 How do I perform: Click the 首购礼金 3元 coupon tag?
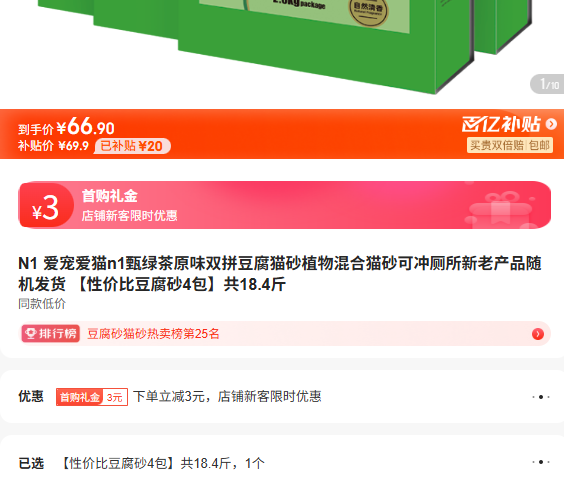pos(92,397)
